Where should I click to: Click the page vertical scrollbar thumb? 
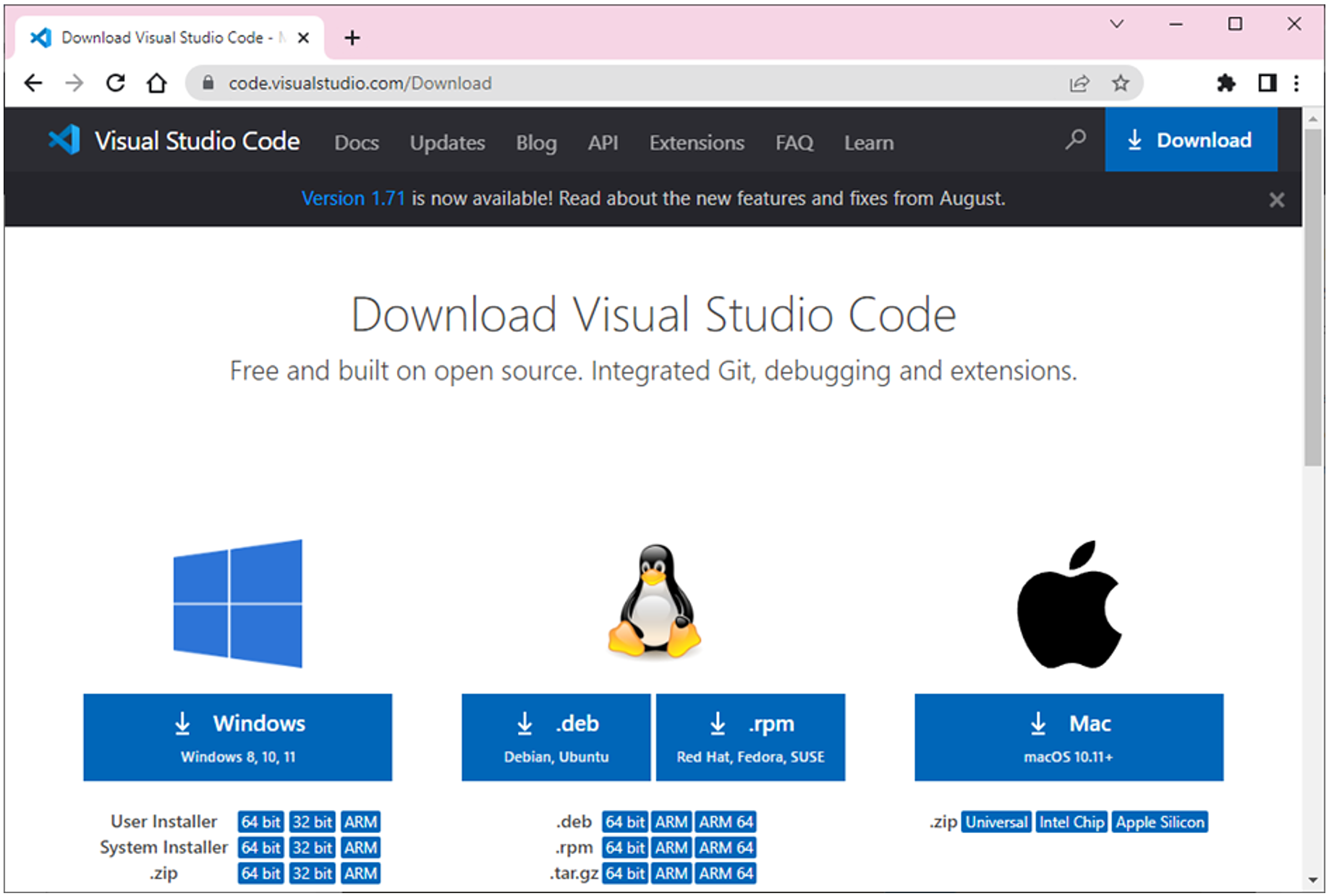tap(1312, 296)
